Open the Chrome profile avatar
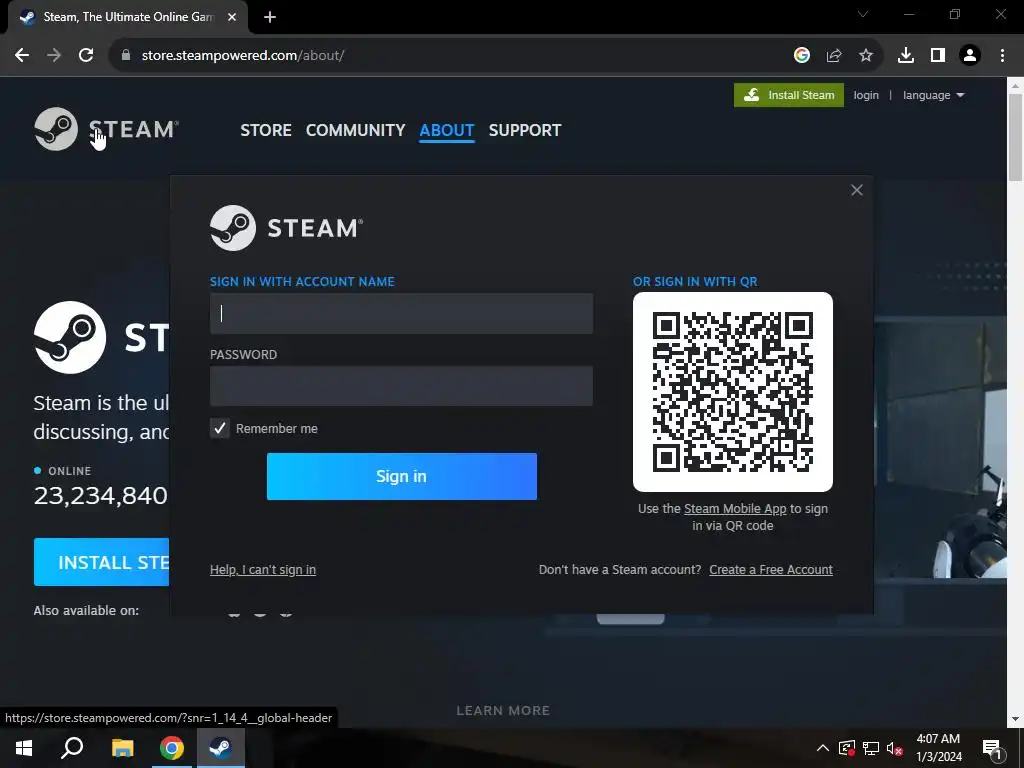This screenshot has width=1024, height=768. click(970, 56)
